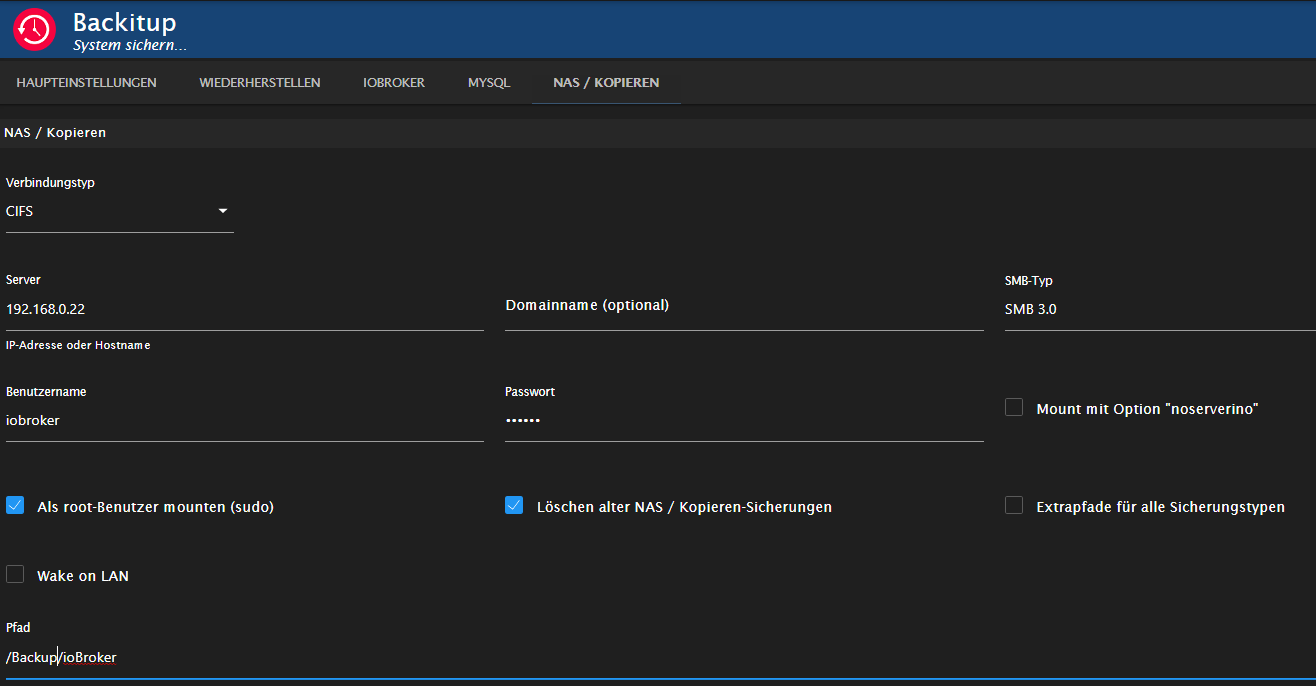Viewport: 1316px width, 686px height.
Task: Open the Haupteinstellungen tab
Action: coord(87,82)
